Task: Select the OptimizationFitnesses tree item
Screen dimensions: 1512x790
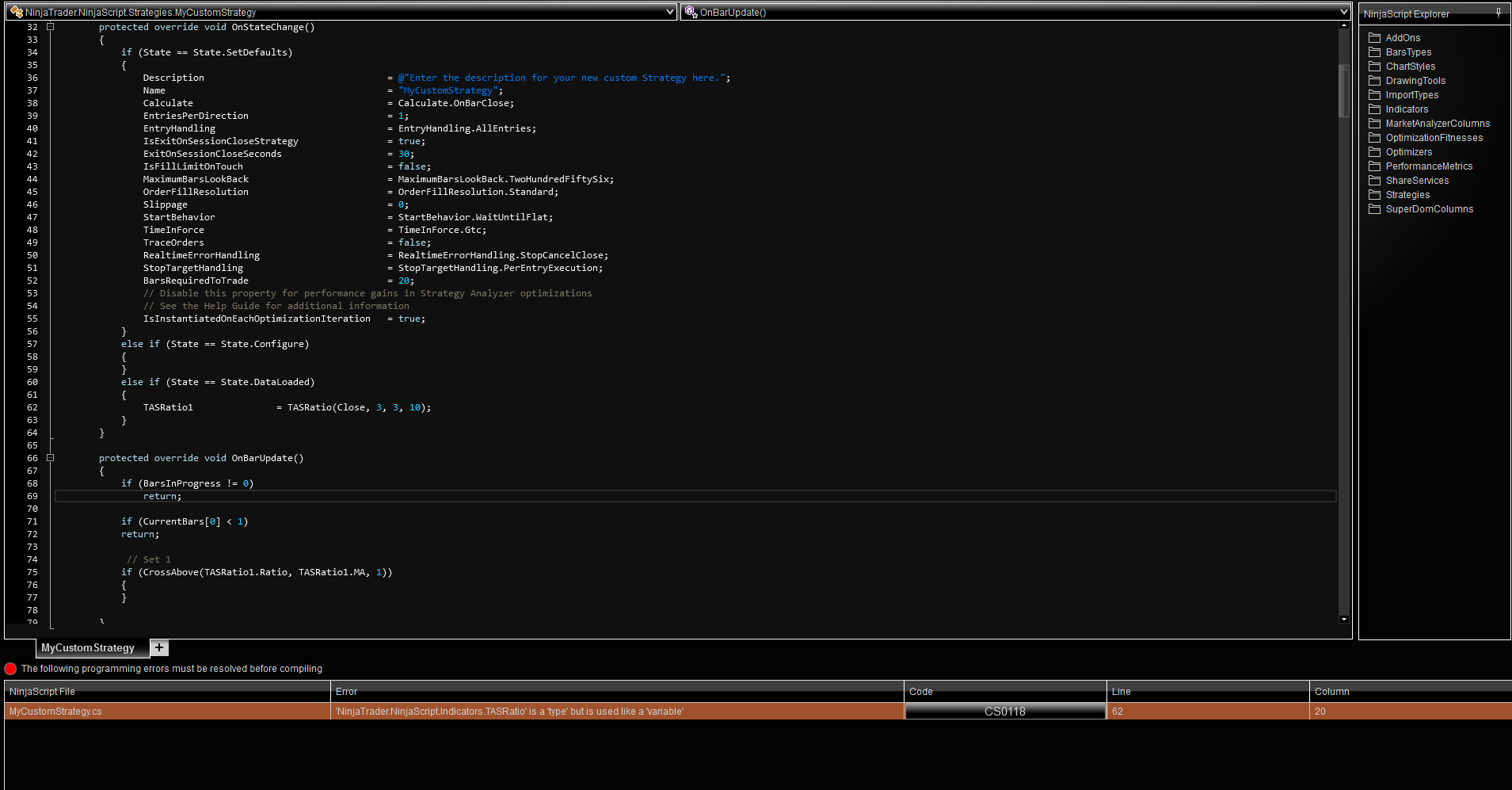Action: [1434, 138]
